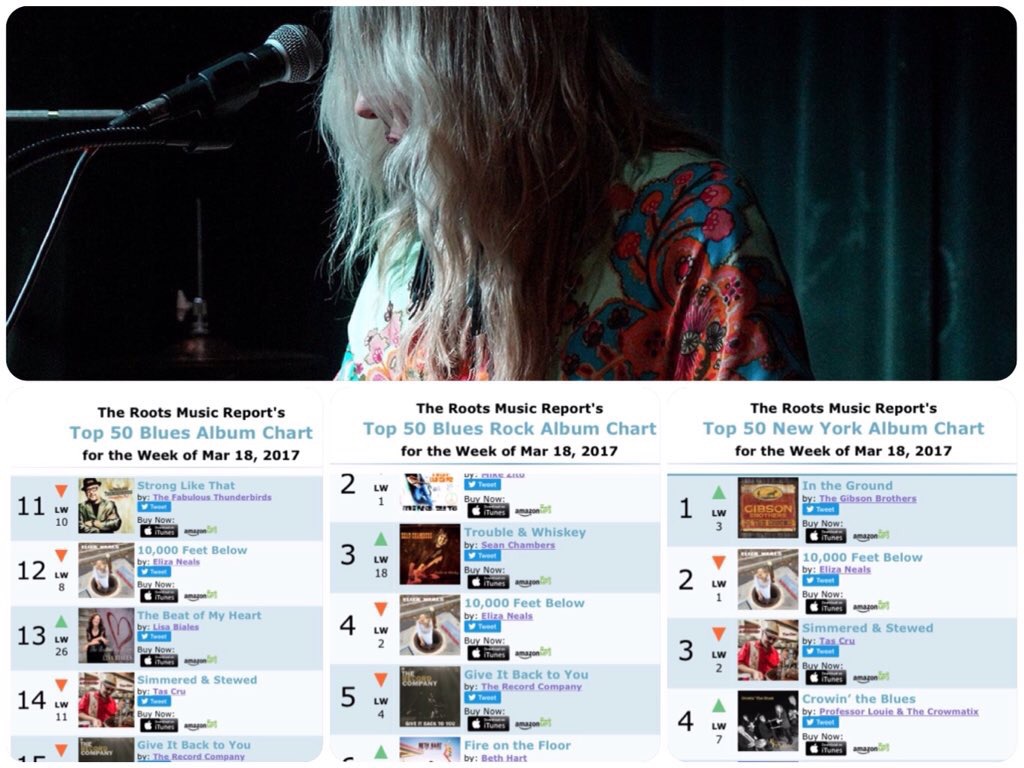Open Sean Chambers artist link
Viewport: 1024px width, 768px height.
point(518,545)
